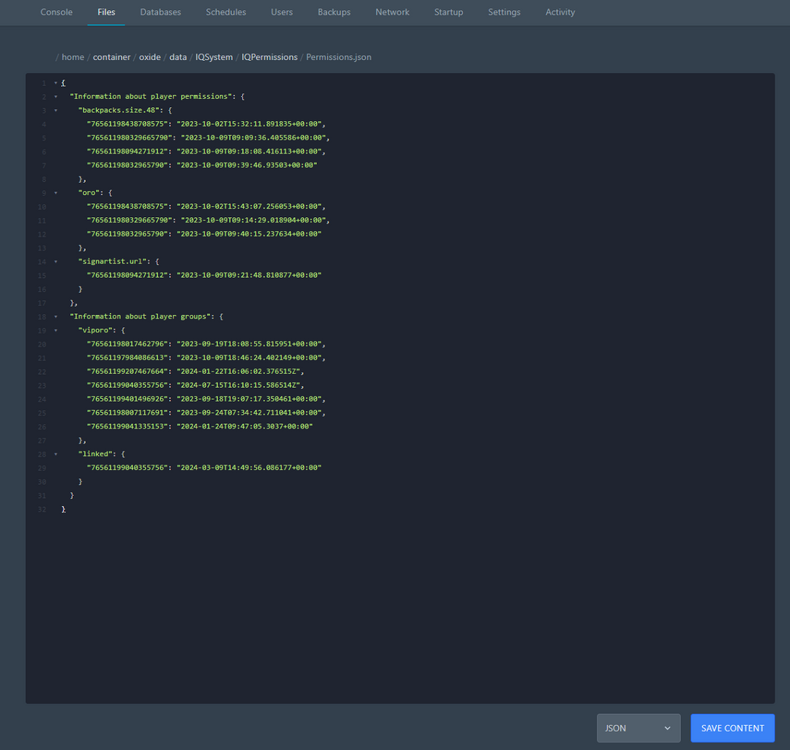Go to the Schedules tab
The image size is (790, 750).
pyautogui.click(x=225, y=12)
